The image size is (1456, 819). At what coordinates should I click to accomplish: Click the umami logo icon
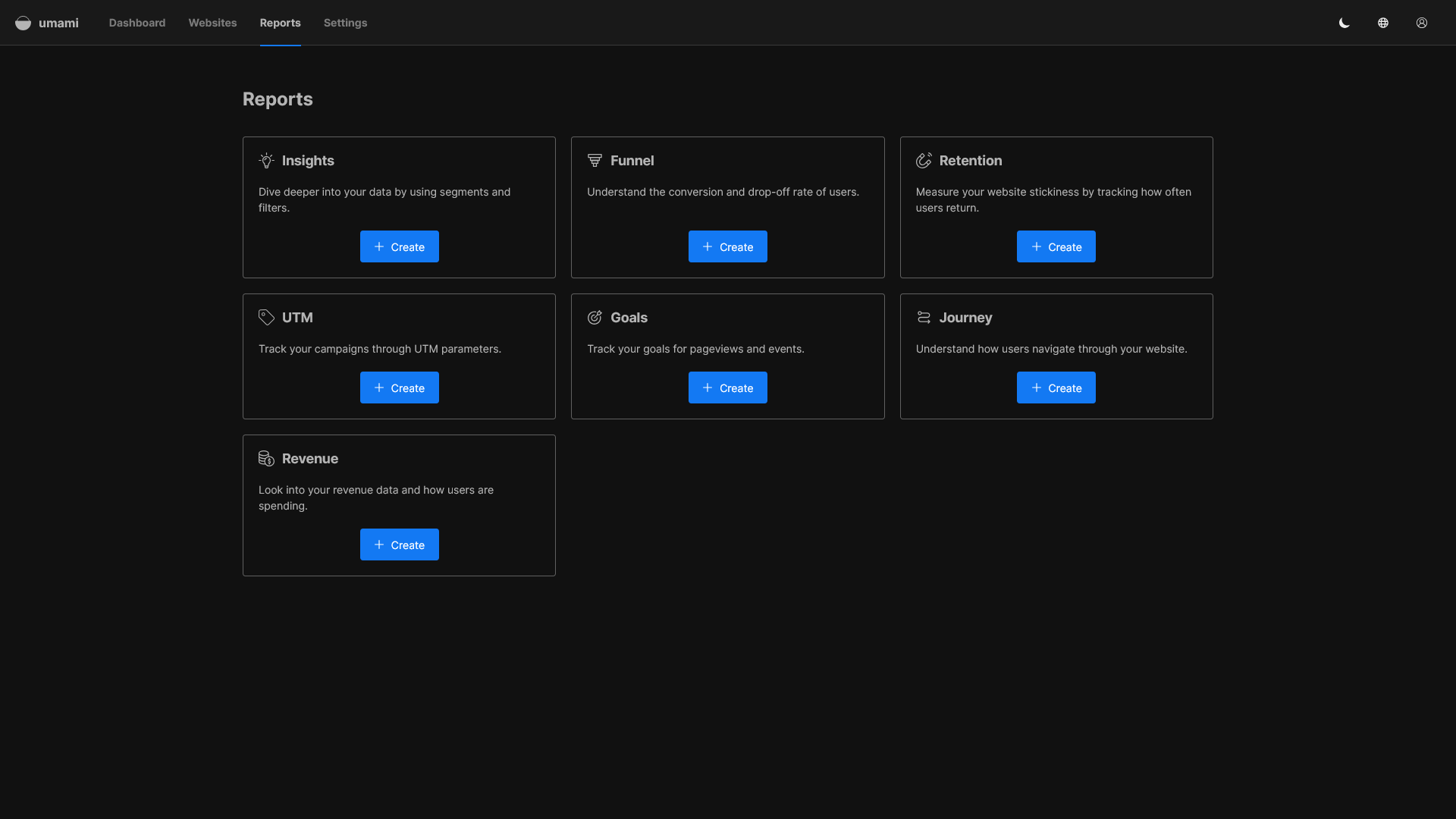pyautogui.click(x=23, y=23)
